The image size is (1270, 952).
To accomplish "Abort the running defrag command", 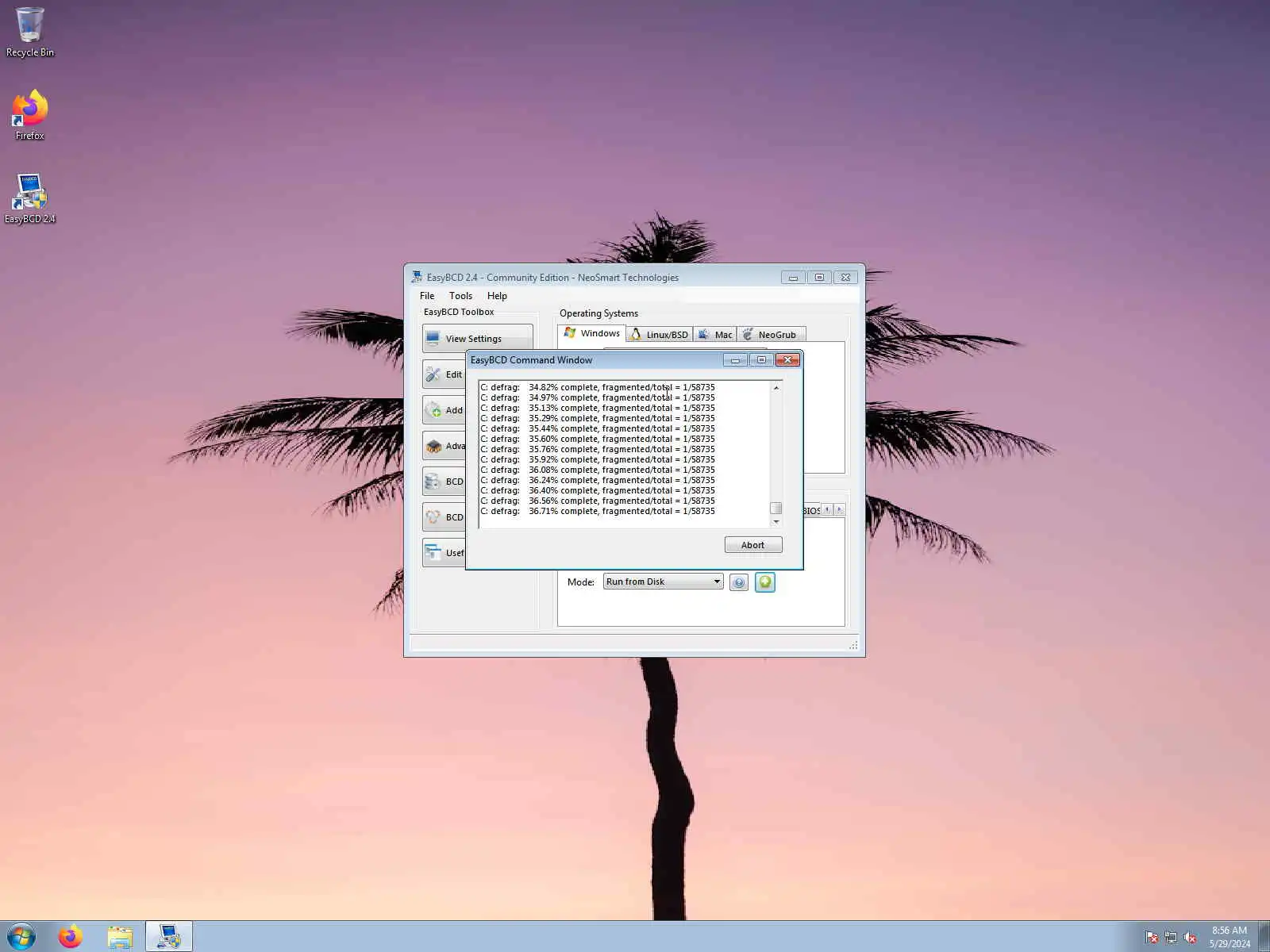I will (x=753, y=545).
